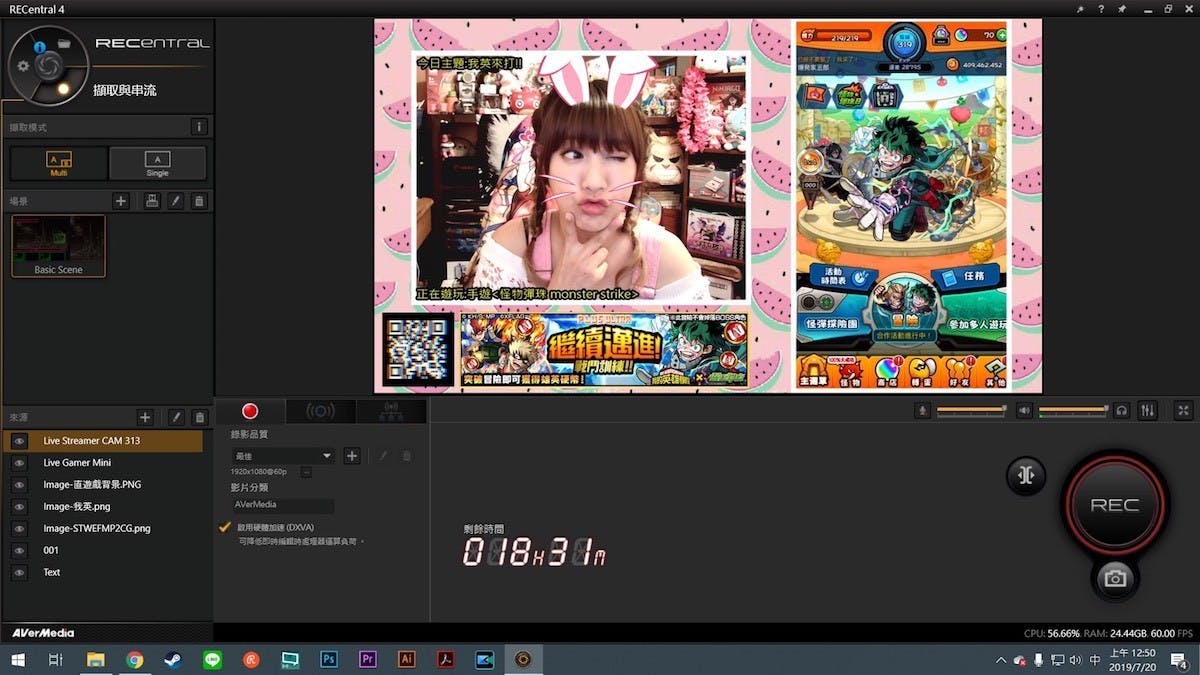
Task: Open the Windows notification center icon
Action: [1178, 660]
